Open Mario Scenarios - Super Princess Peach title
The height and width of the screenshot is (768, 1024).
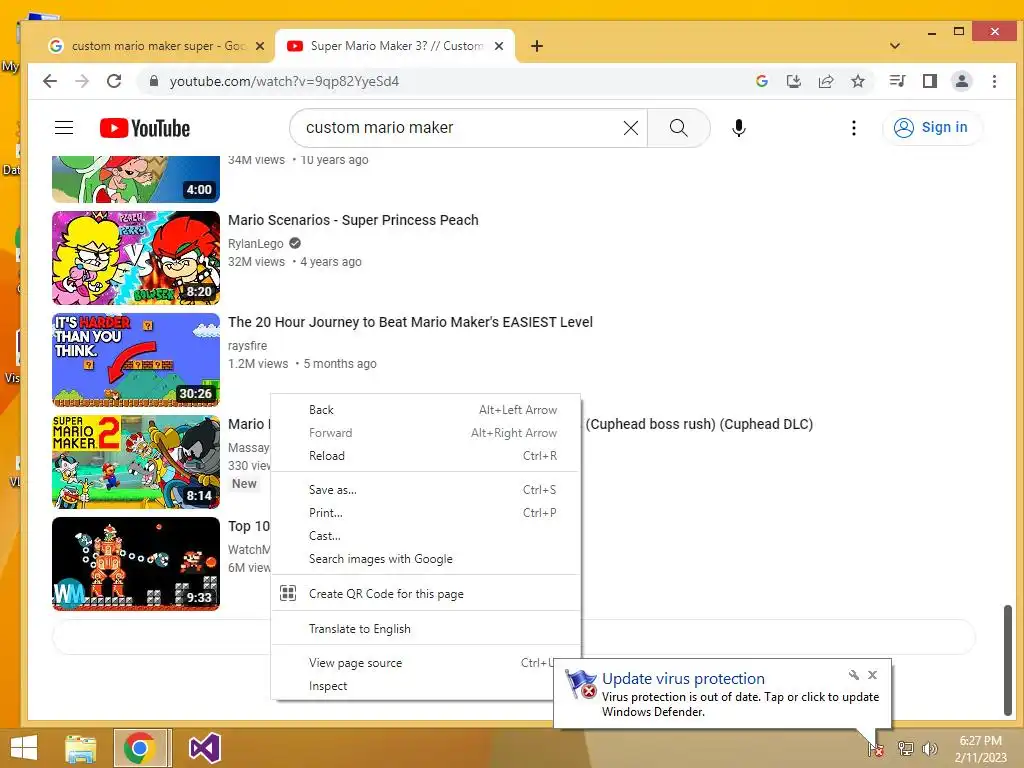pyautogui.click(x=353, y=220)
